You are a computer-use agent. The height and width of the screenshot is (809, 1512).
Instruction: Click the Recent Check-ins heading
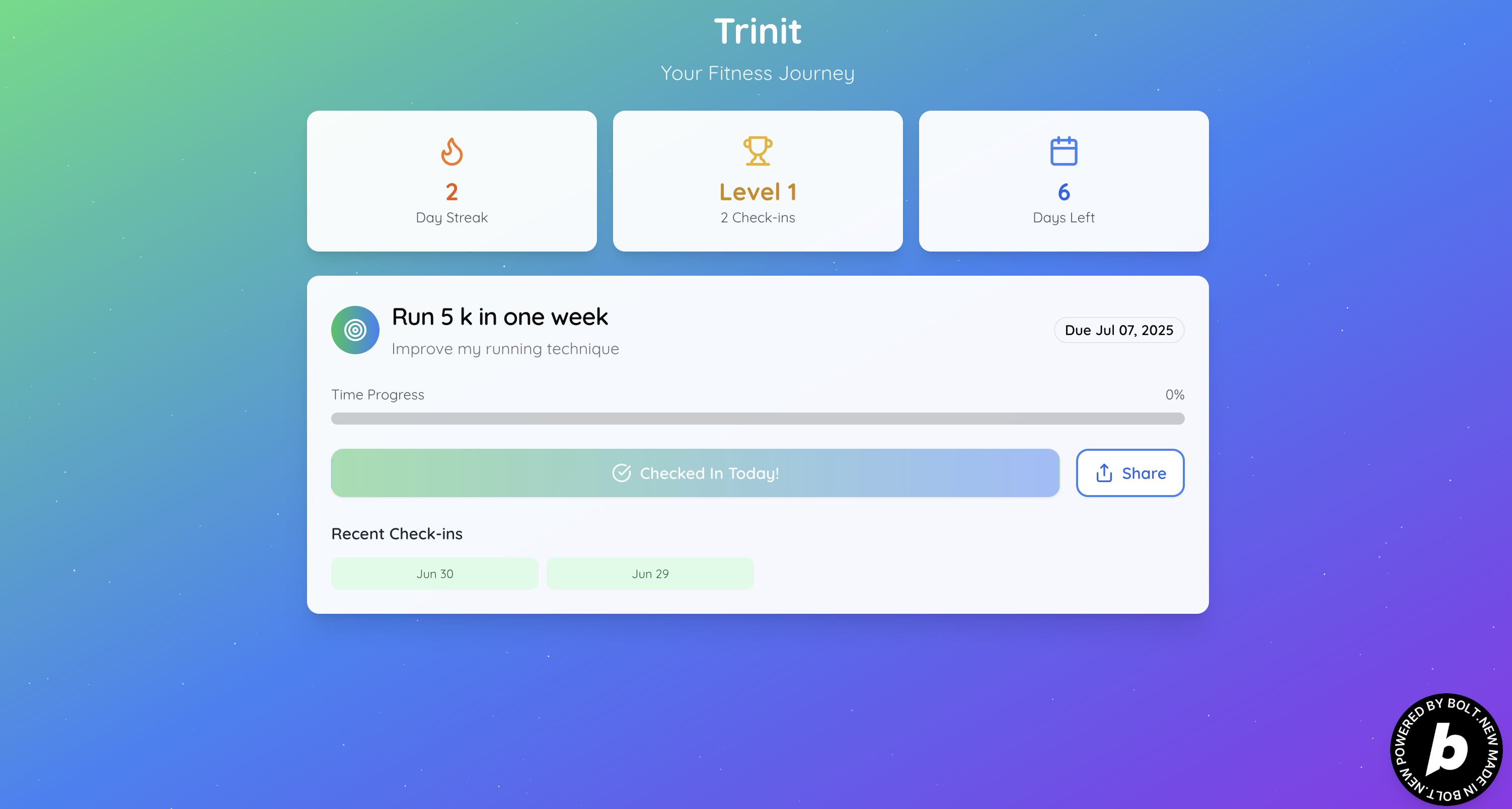pyautogui.click(x=397, y=534)
